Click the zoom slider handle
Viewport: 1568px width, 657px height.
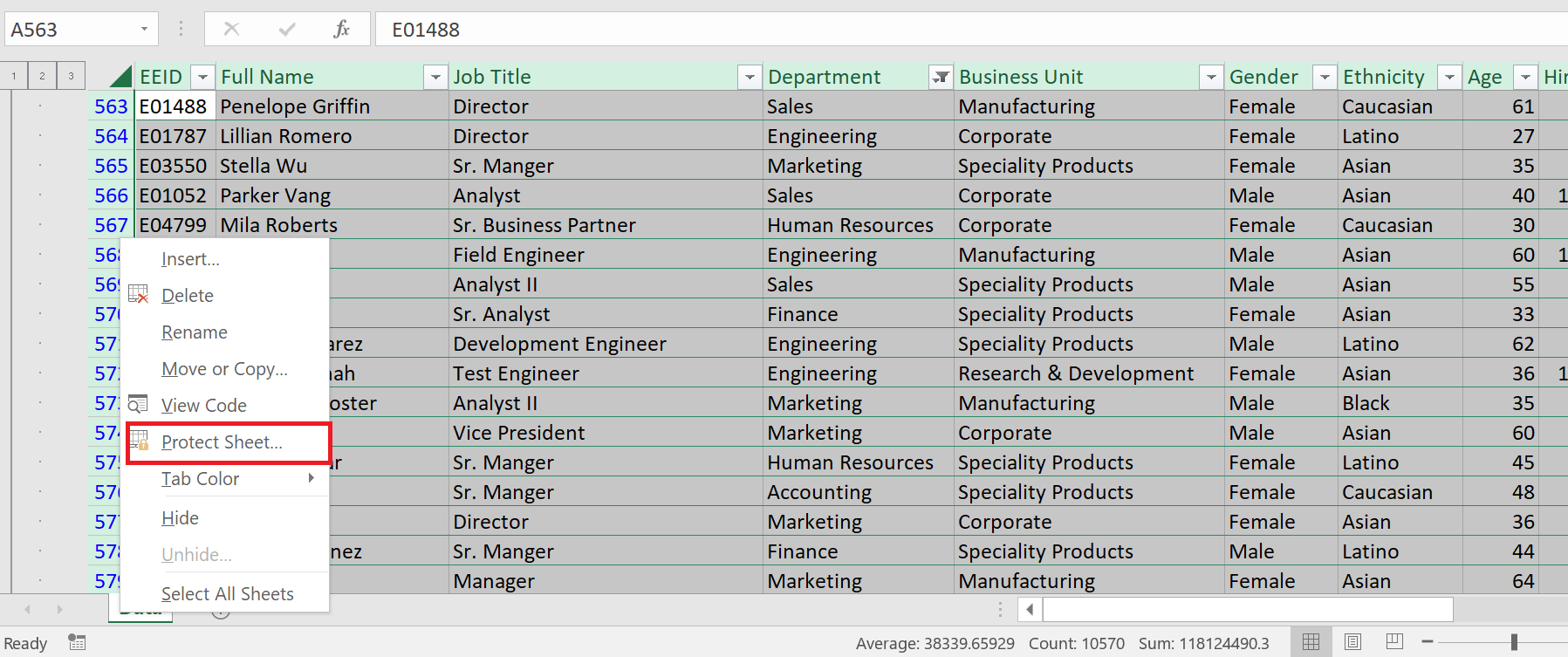(x=1514, y=642)
